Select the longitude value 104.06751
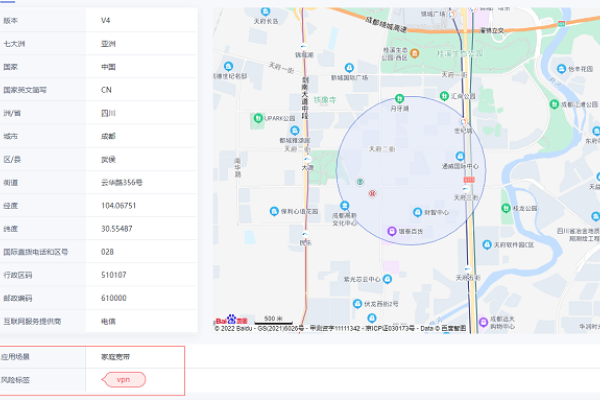Viewport: 600px width, 400px height. point(119,206)
